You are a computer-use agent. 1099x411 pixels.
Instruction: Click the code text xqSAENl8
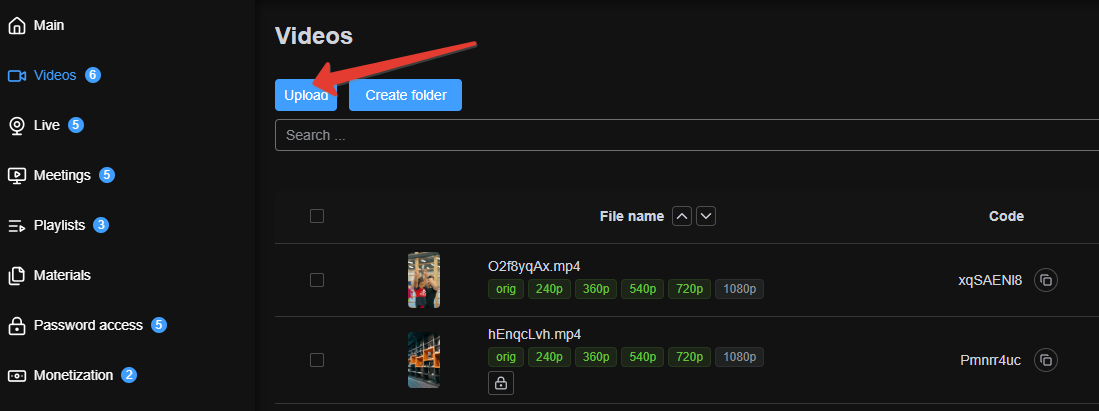click(x=990, y=281)
